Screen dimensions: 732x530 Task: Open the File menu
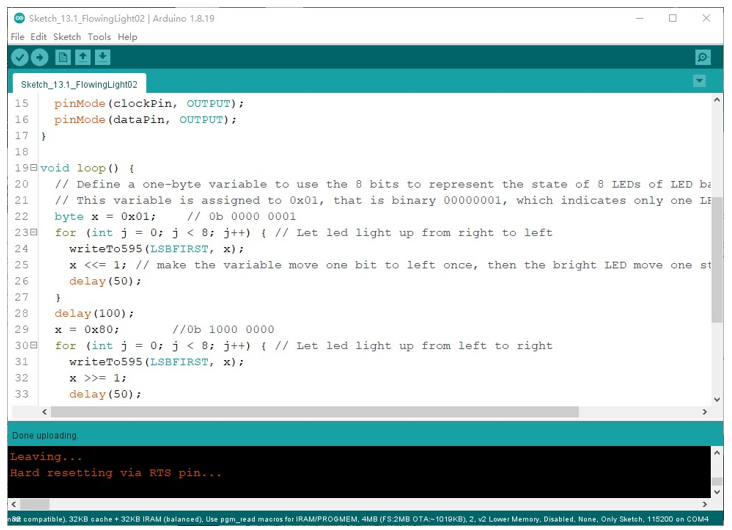coord(17,37)
